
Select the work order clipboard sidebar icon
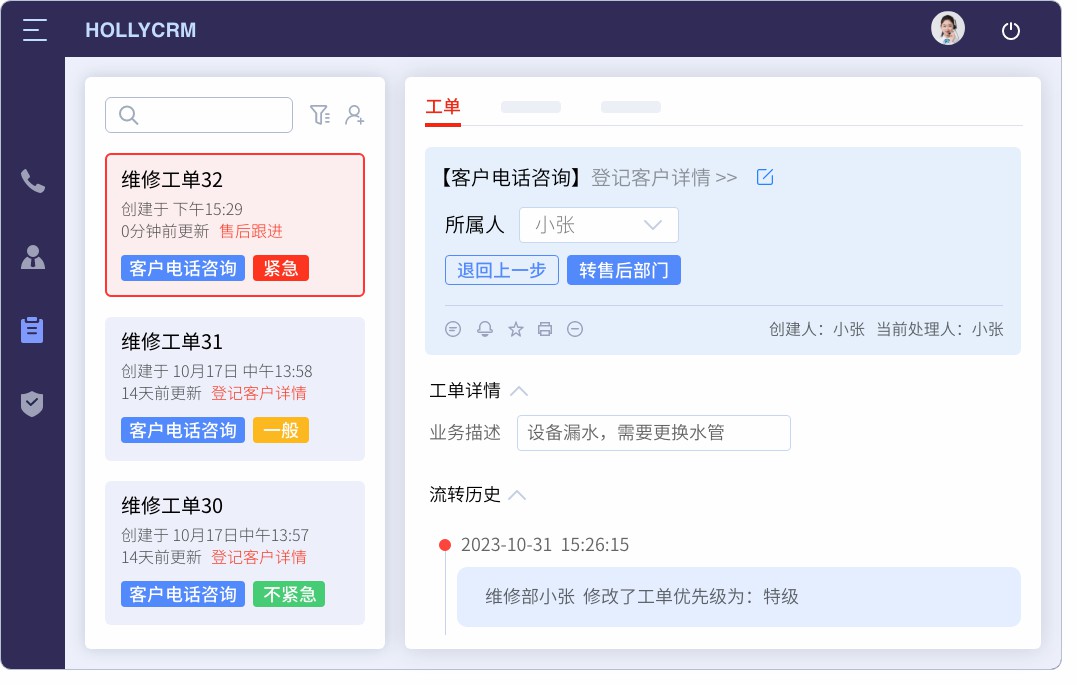pos(33,330)
